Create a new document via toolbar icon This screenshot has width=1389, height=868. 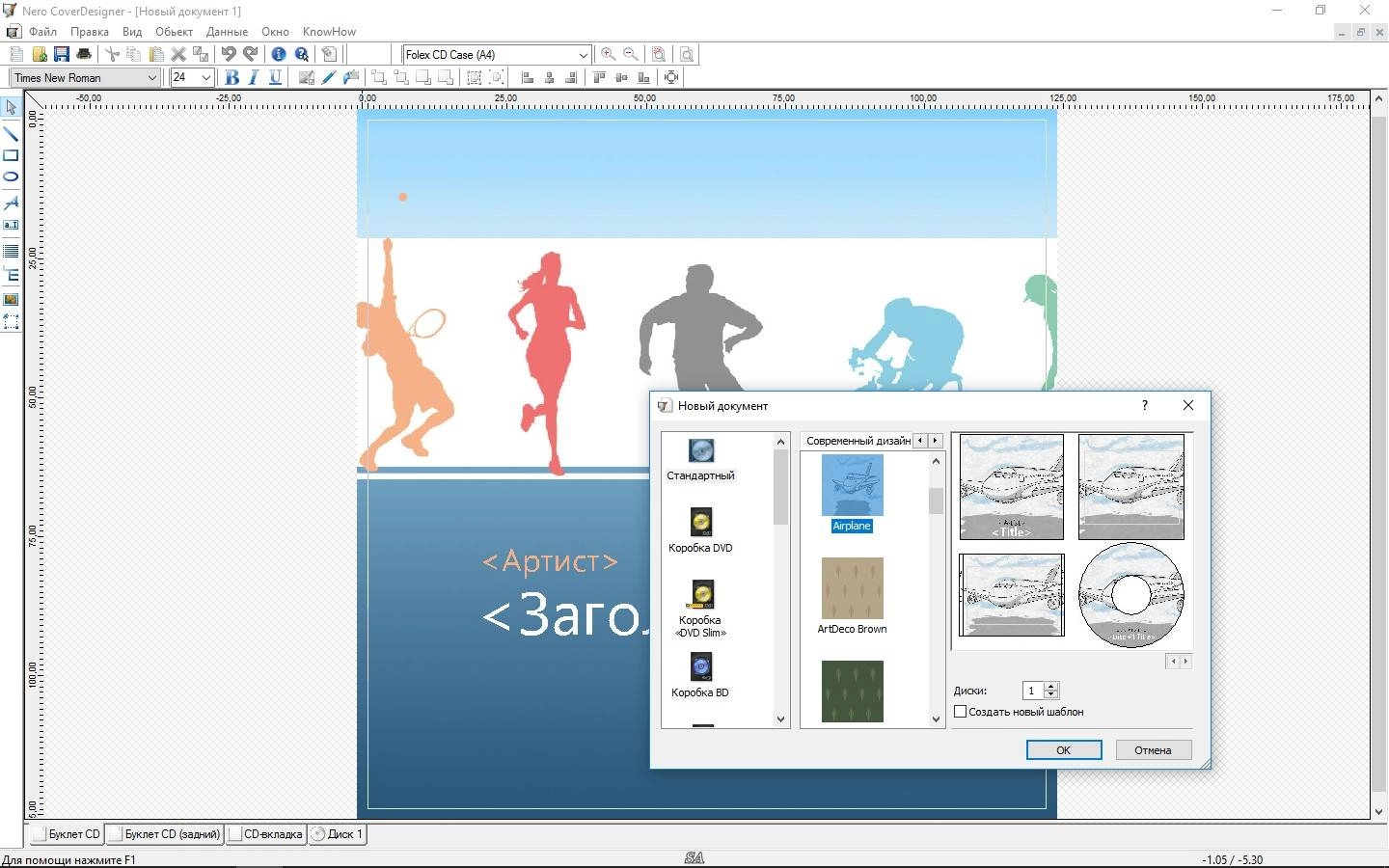click(16, 54)
